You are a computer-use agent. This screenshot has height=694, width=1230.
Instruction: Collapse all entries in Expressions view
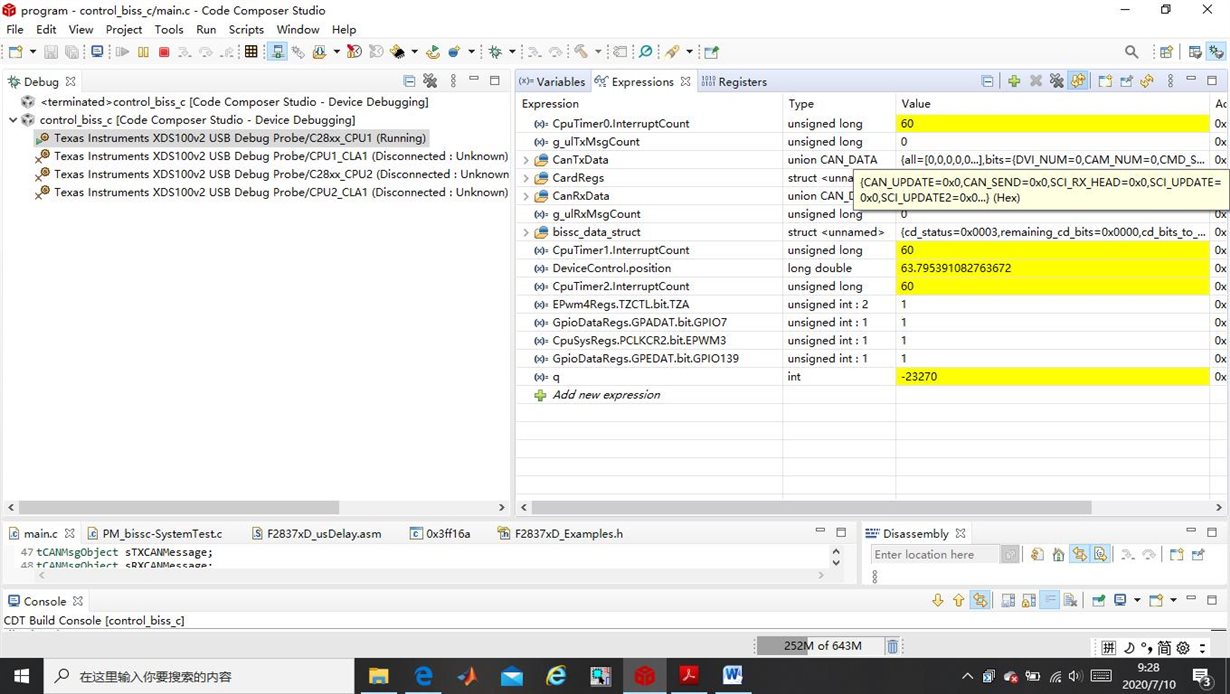pyautogui.click(x=987, y=82)
